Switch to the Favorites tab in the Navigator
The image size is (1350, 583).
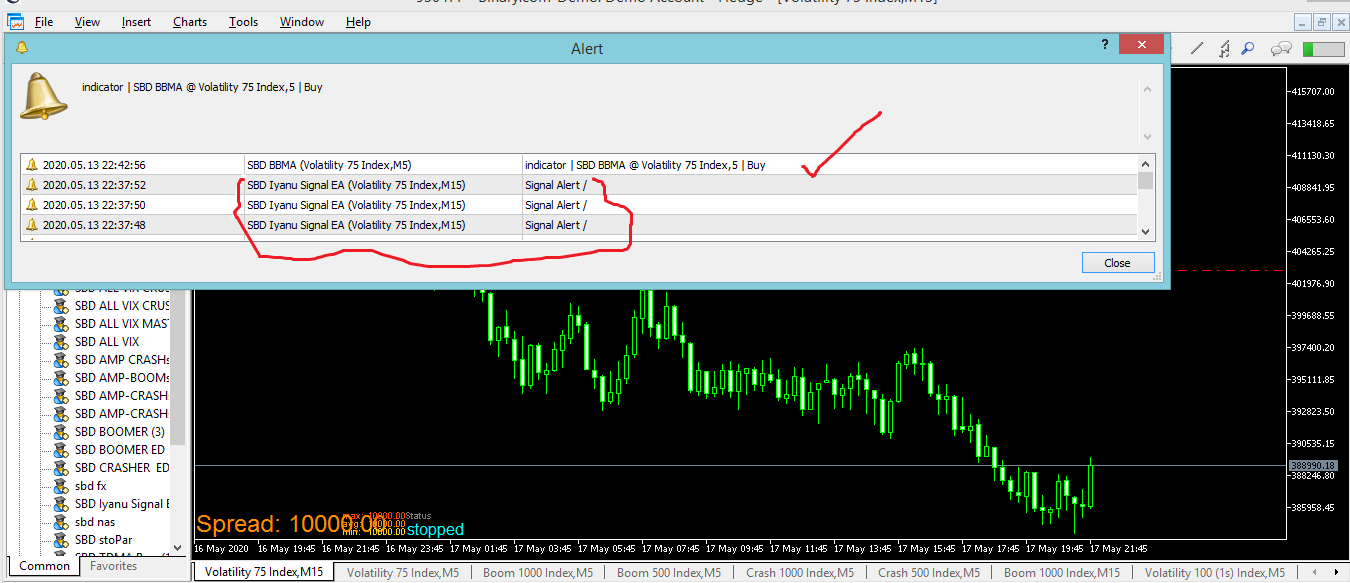pyautogui.click(x=113, y=566)
